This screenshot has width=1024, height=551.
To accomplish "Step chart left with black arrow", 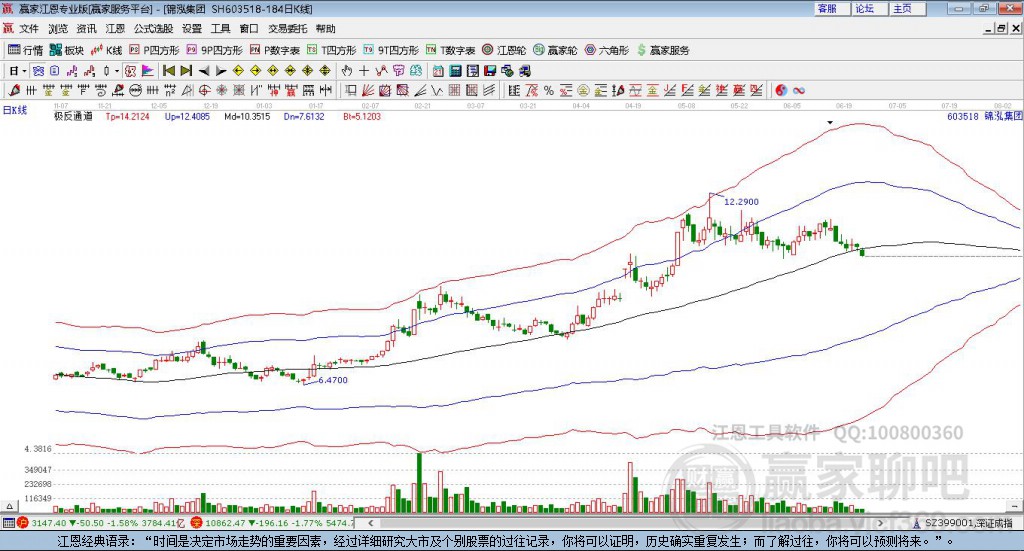I will [204, 71].
